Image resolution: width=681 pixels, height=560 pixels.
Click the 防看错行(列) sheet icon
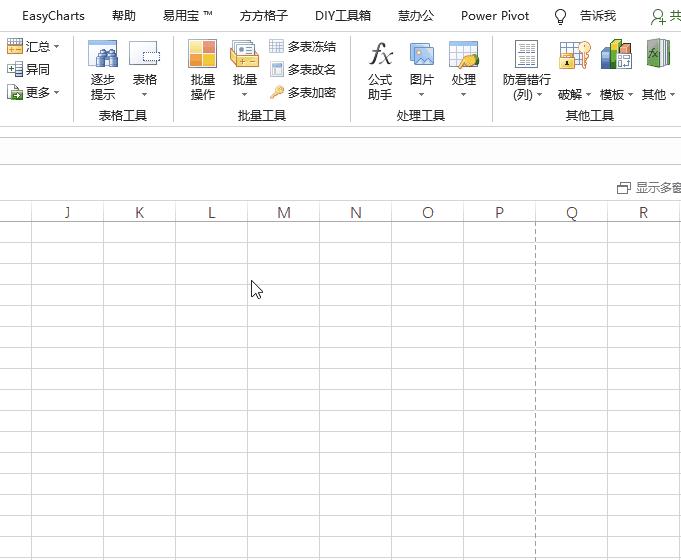click(x=526, y=53)
